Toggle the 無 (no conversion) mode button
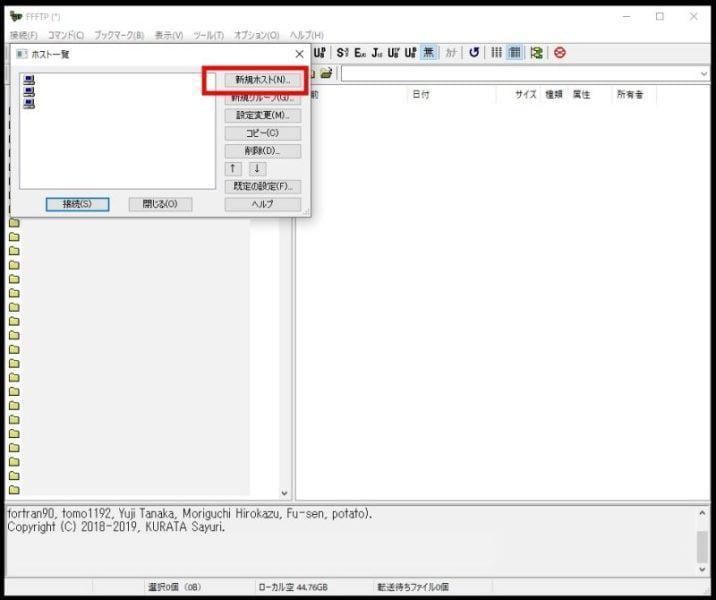 (x=429, y=53)
